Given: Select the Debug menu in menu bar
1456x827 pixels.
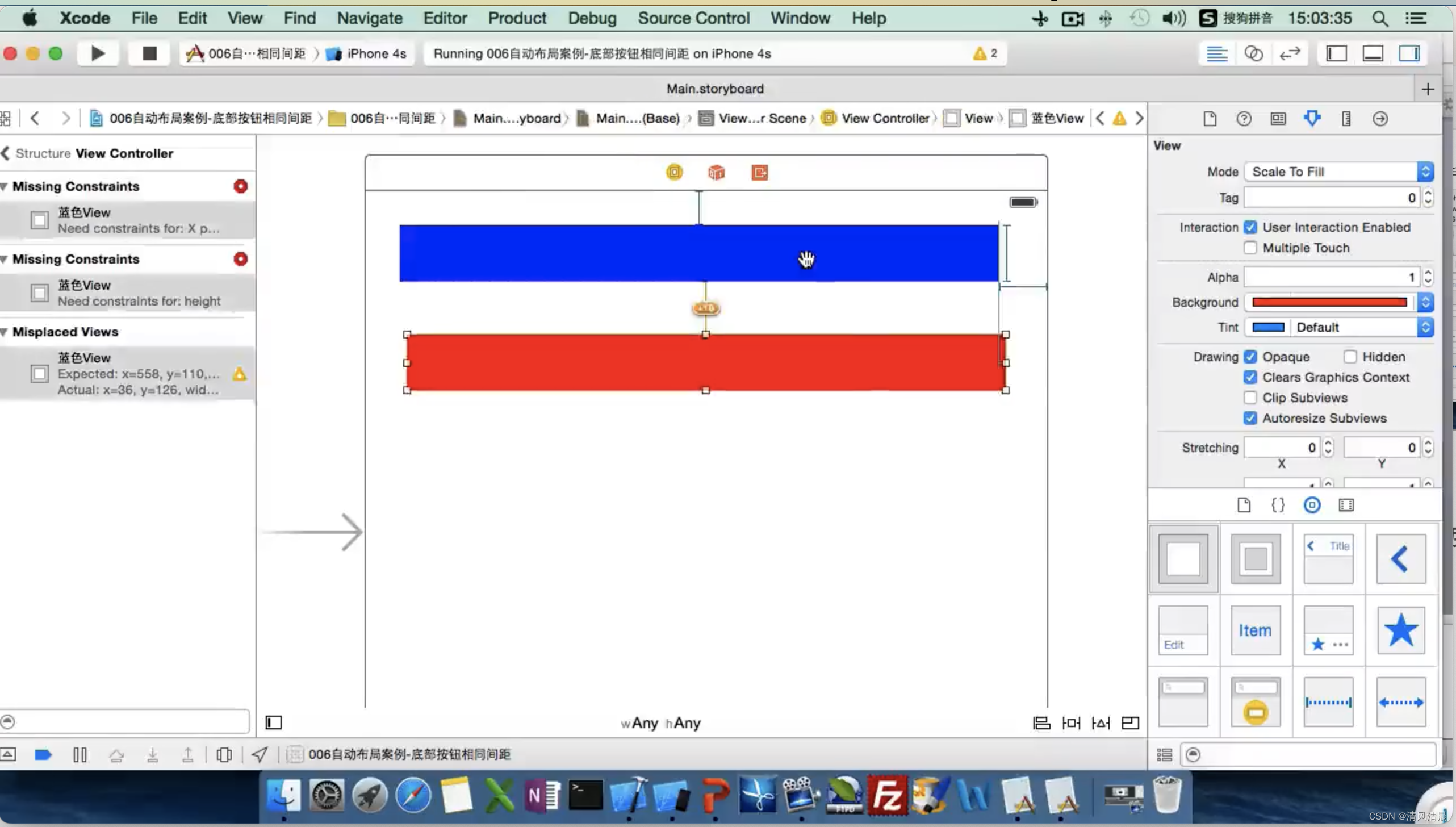Looking at the screenshot, I should point(591,18).
